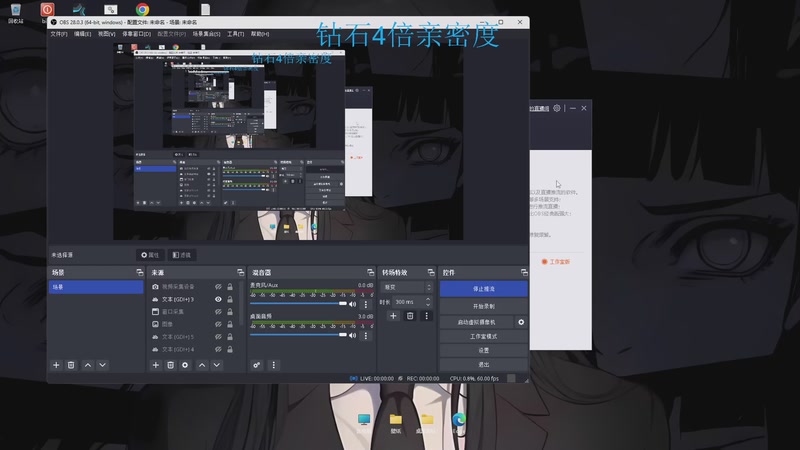Add a transition with the plus icon
This screenshot has height=450, width=800.
click(x=393, y=316)
